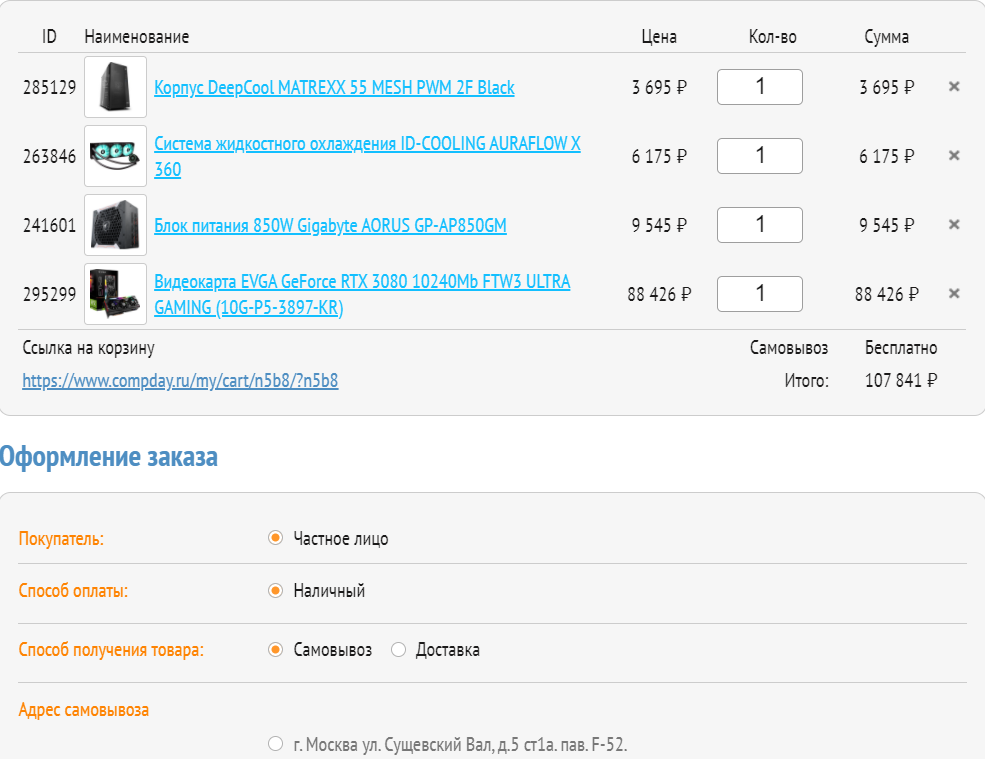Viewport: 985px width, 759px height.
Task: Open Корпус DeepCool MATREXX 55 MESH link
Action: pos(334,87)
